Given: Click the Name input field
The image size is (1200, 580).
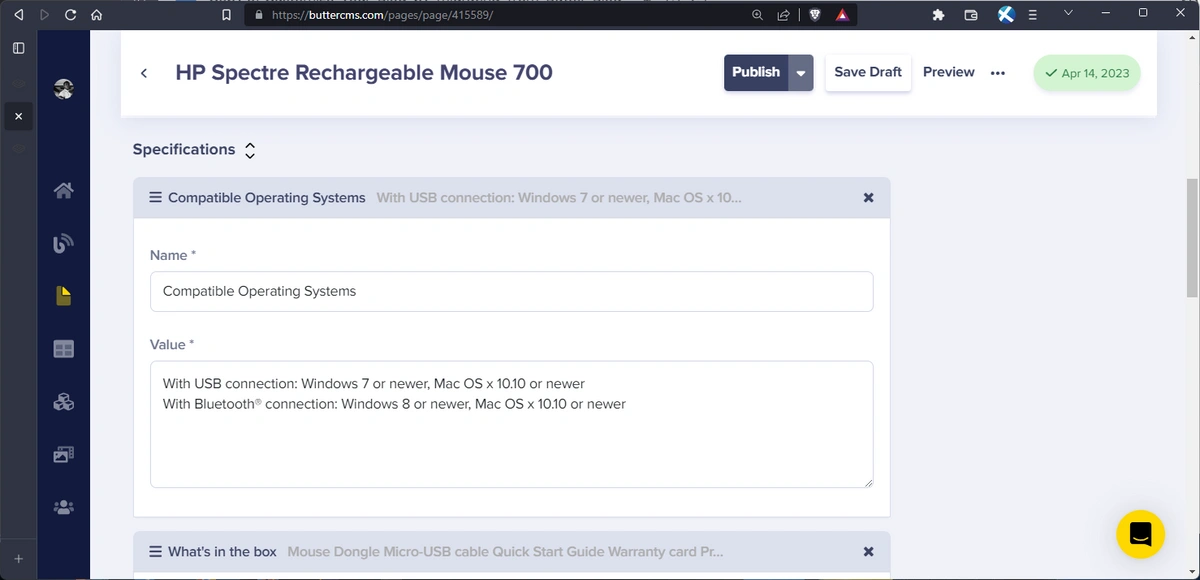Looking at the screenshot, I should 511,291.
